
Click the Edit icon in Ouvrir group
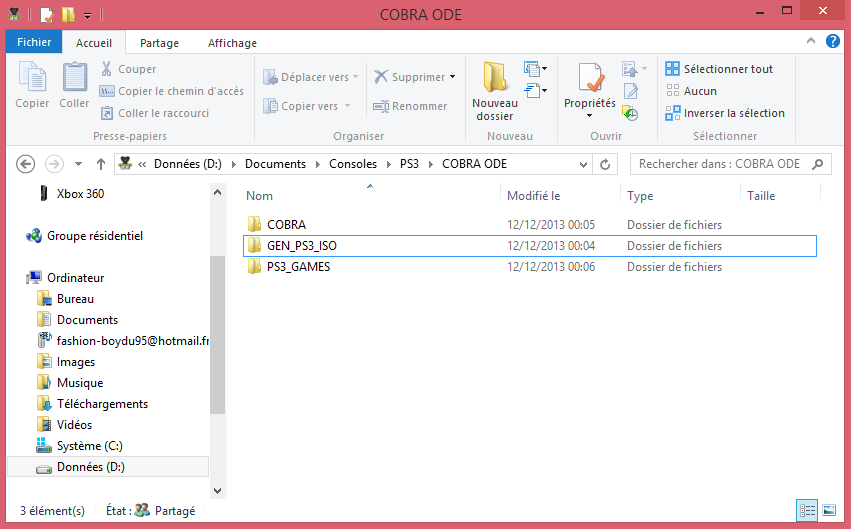click(x=631, y=91)
